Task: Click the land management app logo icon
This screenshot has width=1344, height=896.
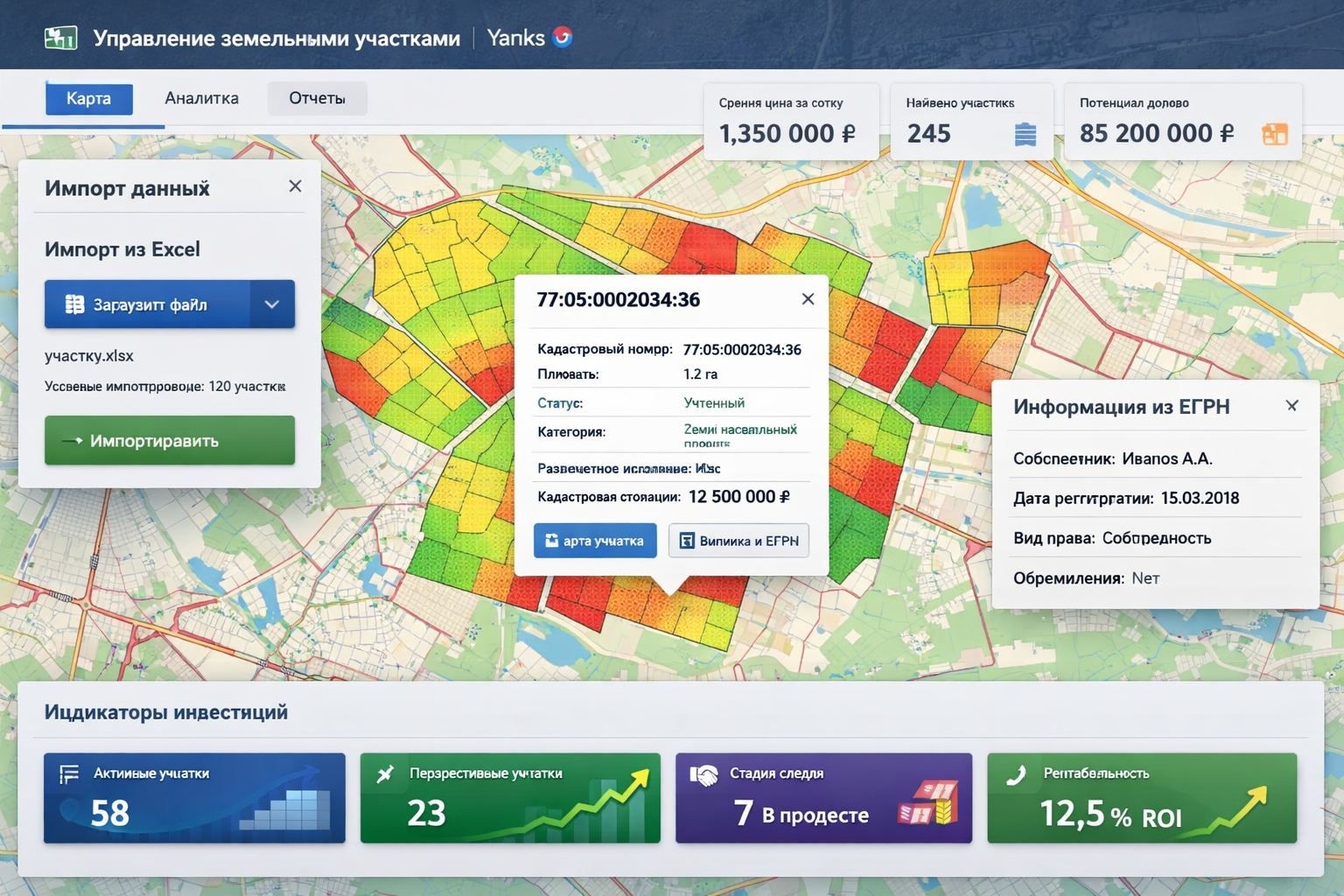Action: click(x=60, y=38)
